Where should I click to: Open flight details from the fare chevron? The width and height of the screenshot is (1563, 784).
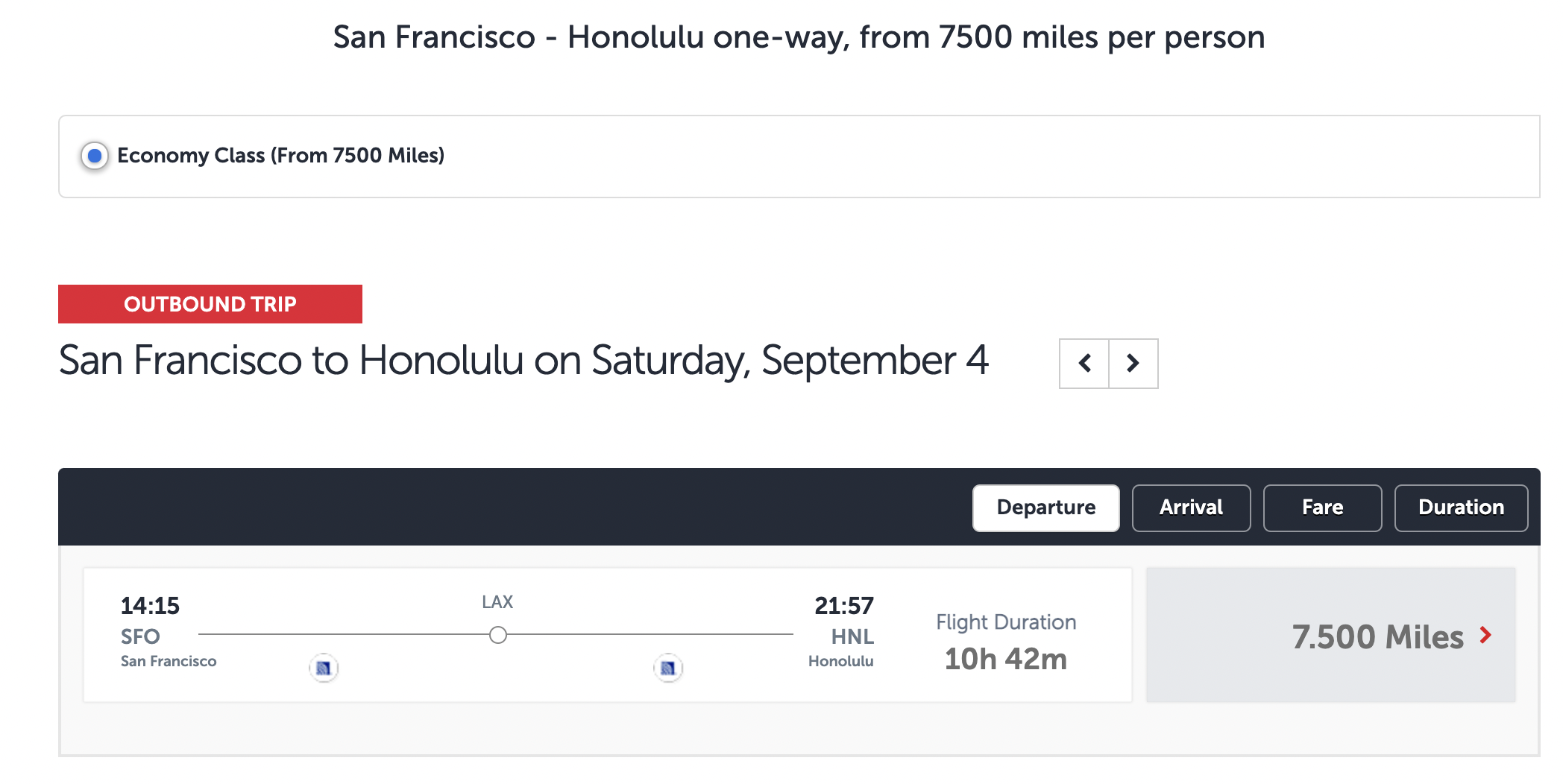pyautogui.click(x=1485, y=636)
